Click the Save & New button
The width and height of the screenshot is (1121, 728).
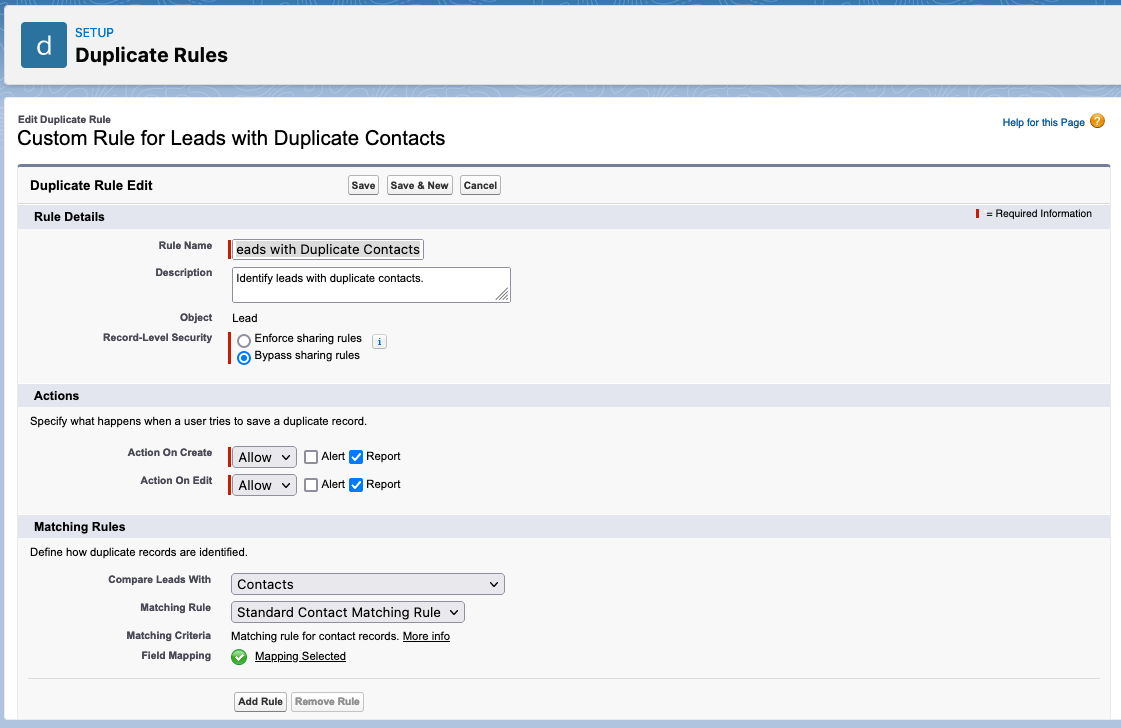click(x=419, y=185)
